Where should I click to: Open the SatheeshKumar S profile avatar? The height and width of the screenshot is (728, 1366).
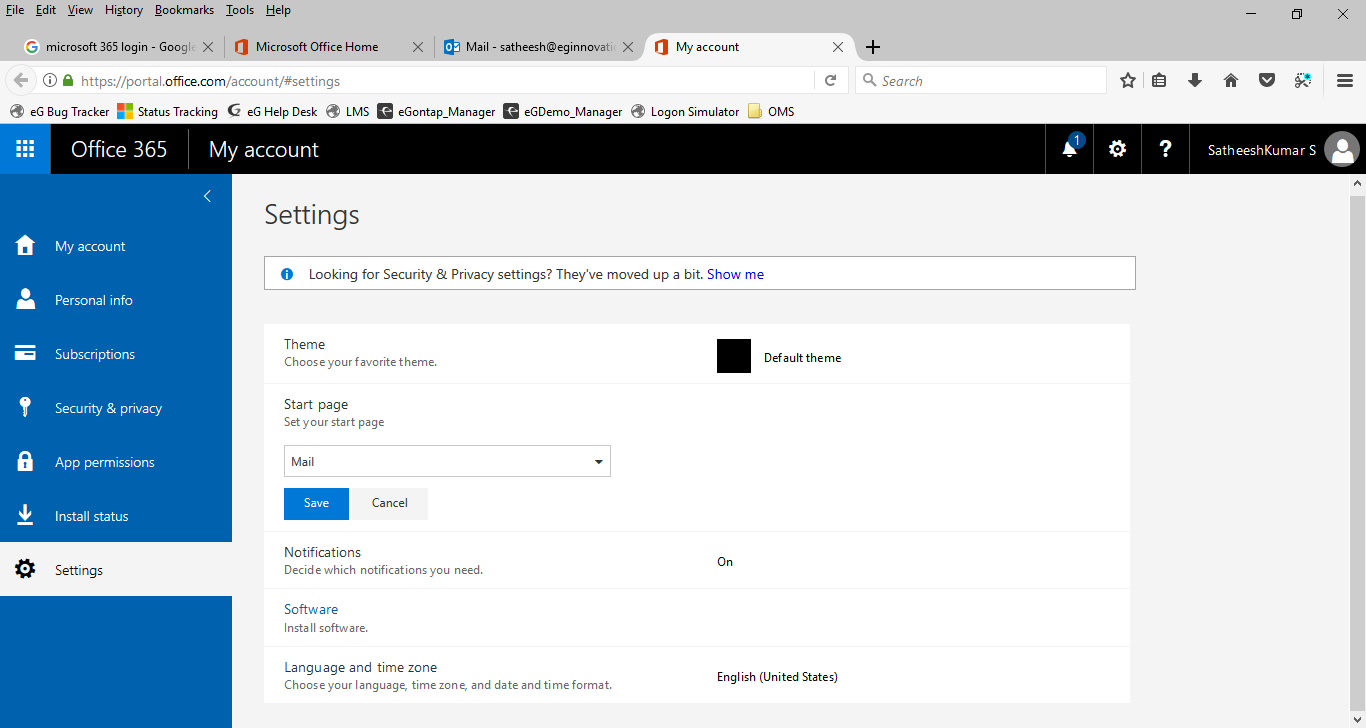(1341, 150)
